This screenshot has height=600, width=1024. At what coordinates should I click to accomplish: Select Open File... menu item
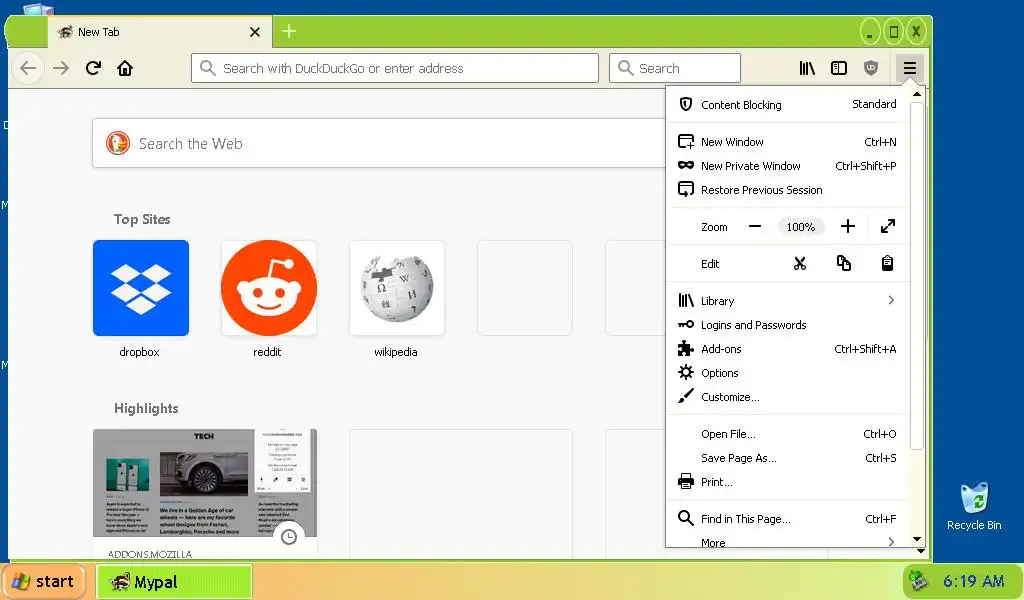click(788, 434)
